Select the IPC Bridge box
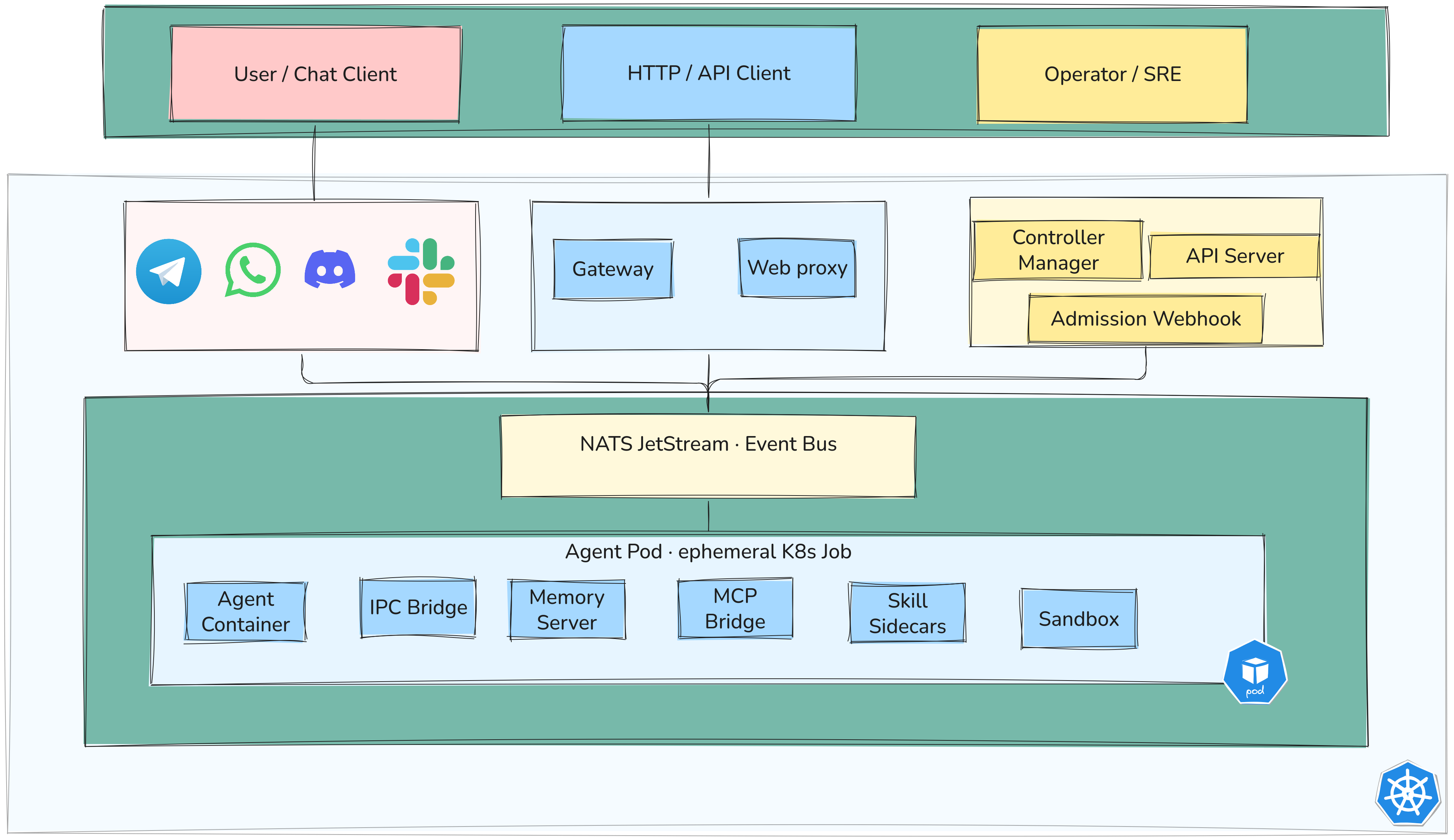This screenshot has width=1454, height=840. 418,608
